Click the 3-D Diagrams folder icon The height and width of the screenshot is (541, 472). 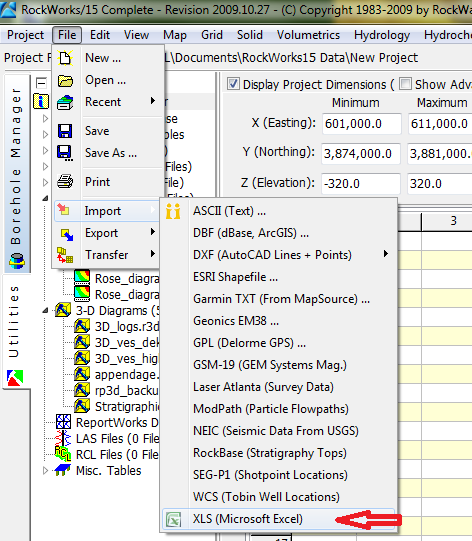[x=63, y=310]
